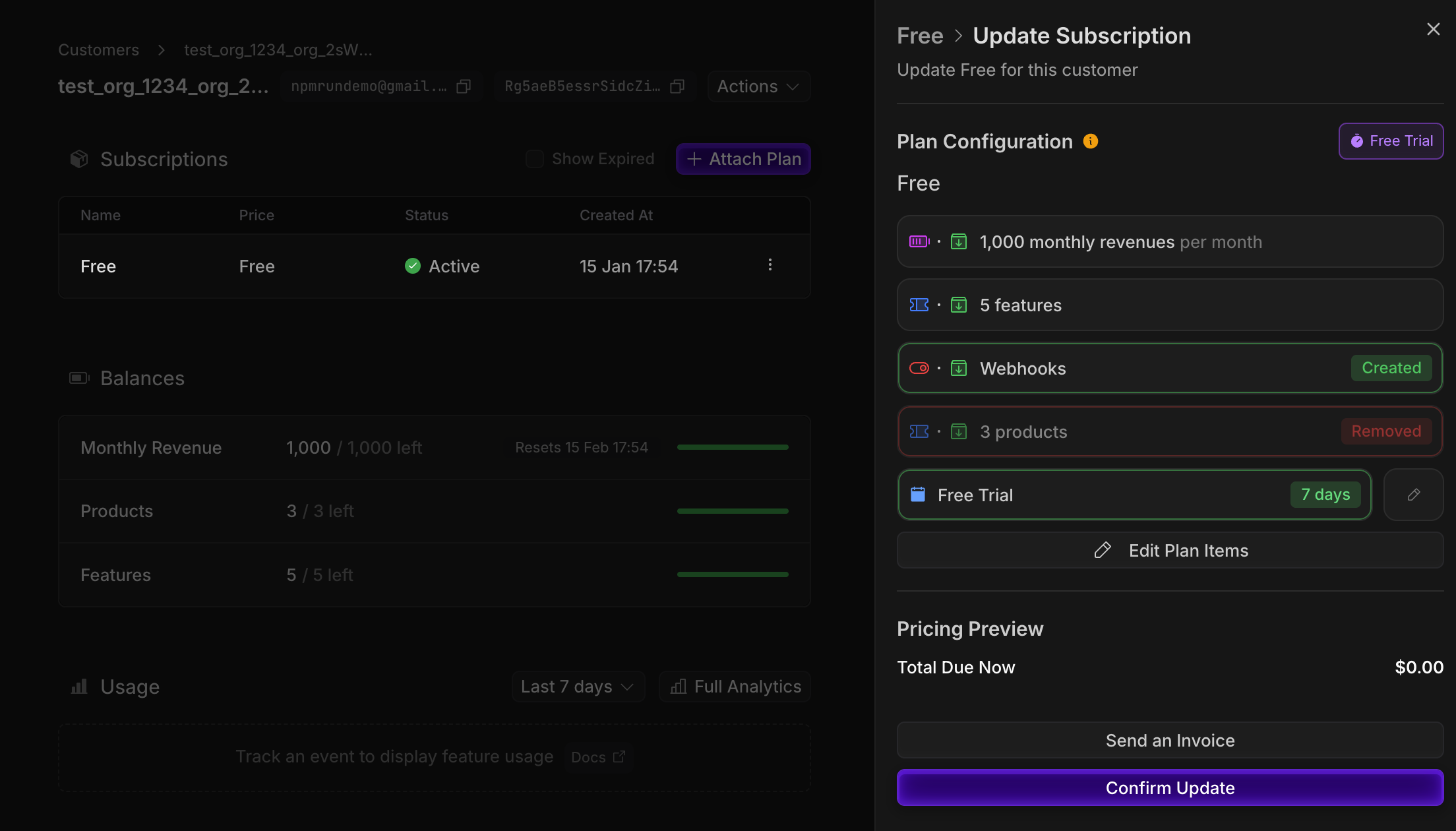Expand the Actions dropdown
This screenshot has height=831, width=1456.
[x=758, y=86]
